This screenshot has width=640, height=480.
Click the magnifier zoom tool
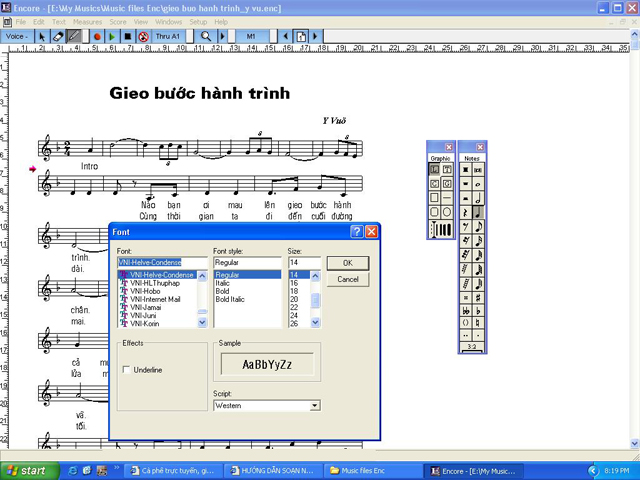[x=206, y=36]
